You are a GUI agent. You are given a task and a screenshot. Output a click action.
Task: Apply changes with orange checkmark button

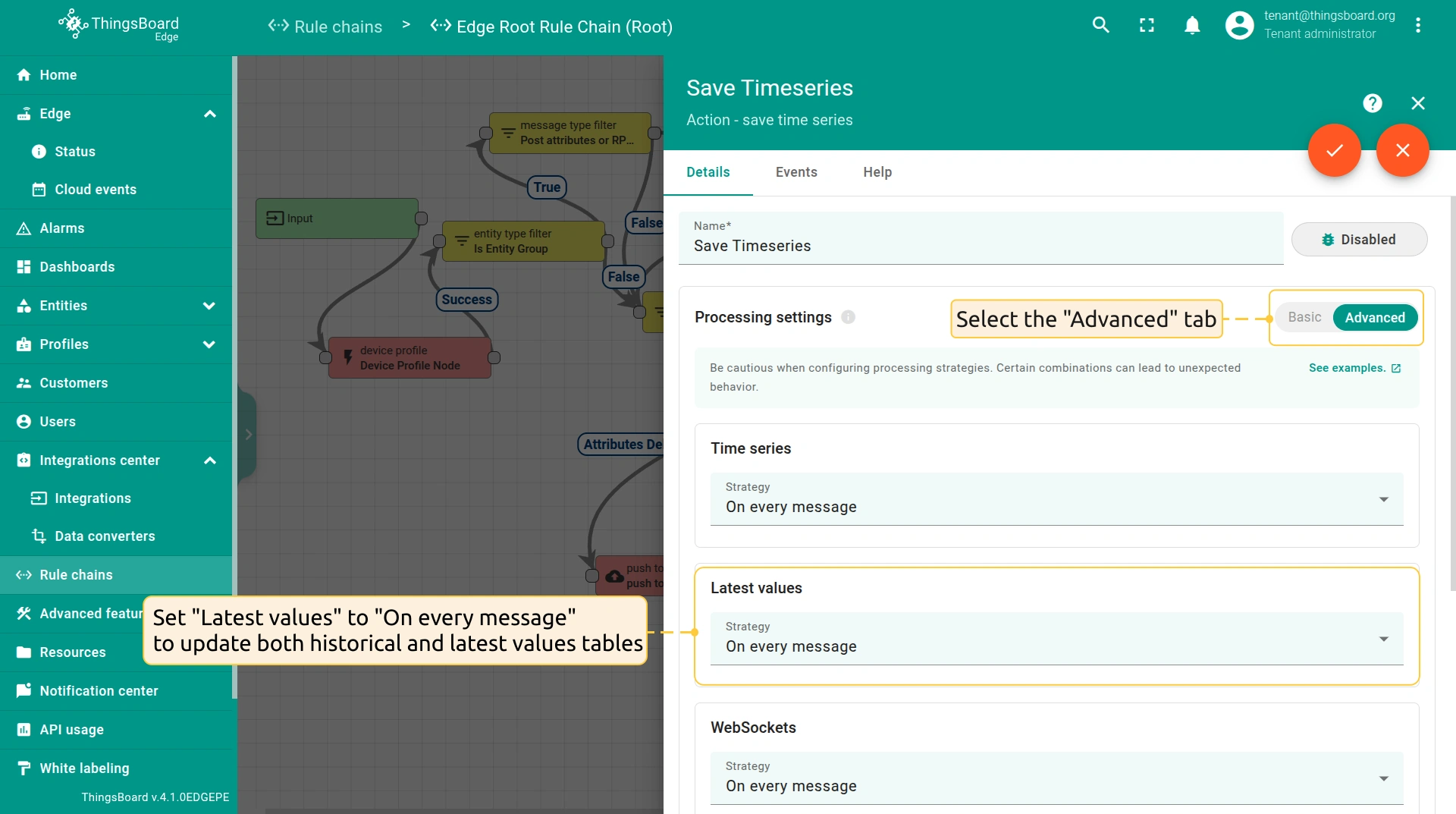coord(1334,150)
